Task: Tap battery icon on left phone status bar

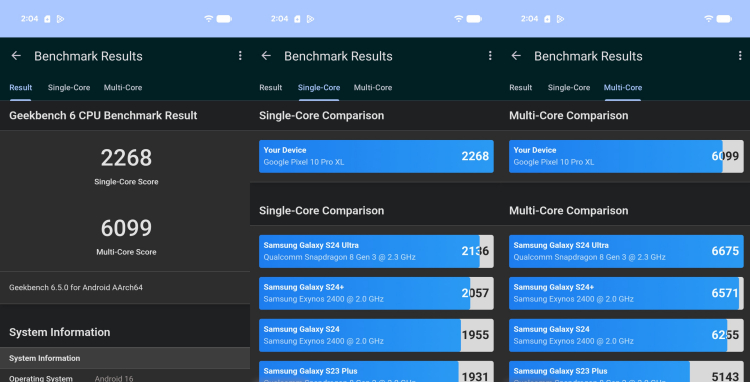Action: coord(224,19)
